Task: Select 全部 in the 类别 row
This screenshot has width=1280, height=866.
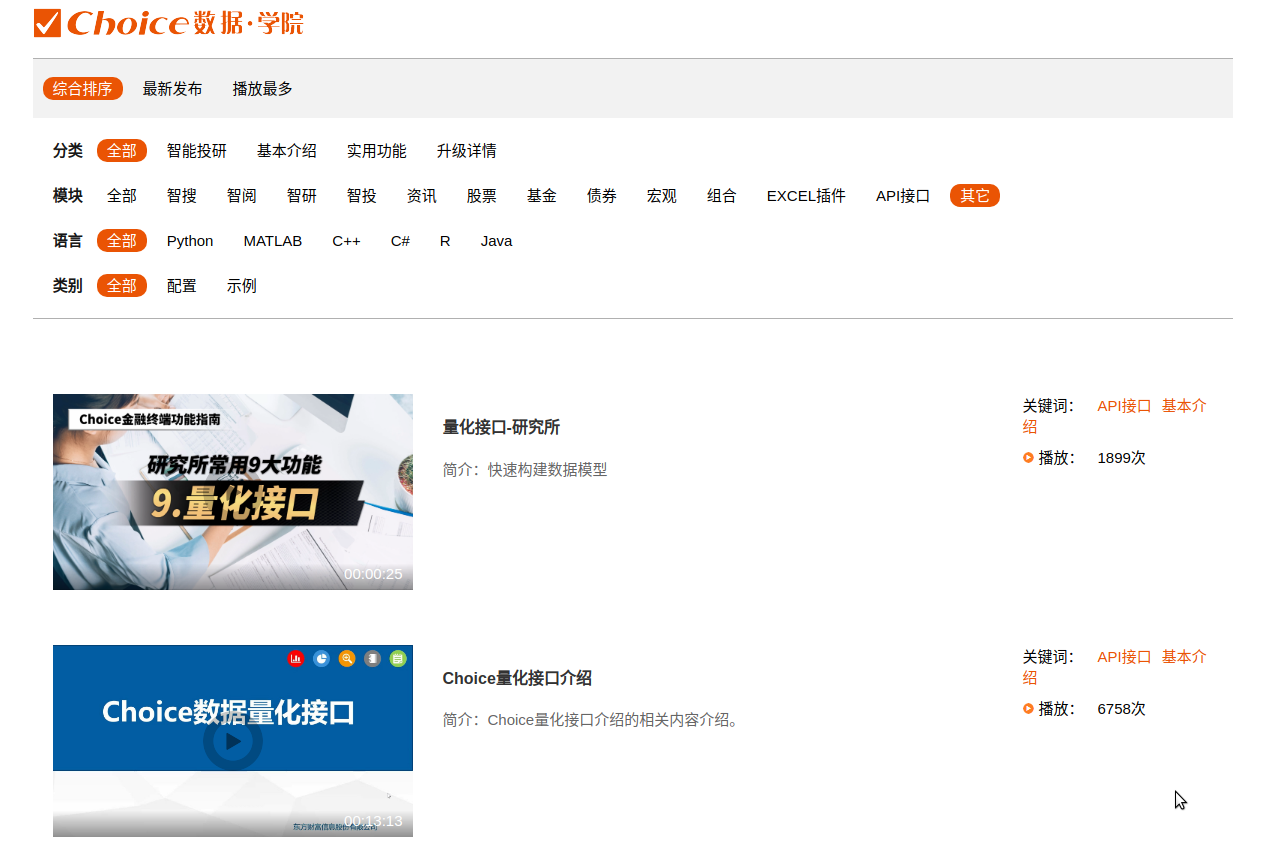Action: click(122, 285)
